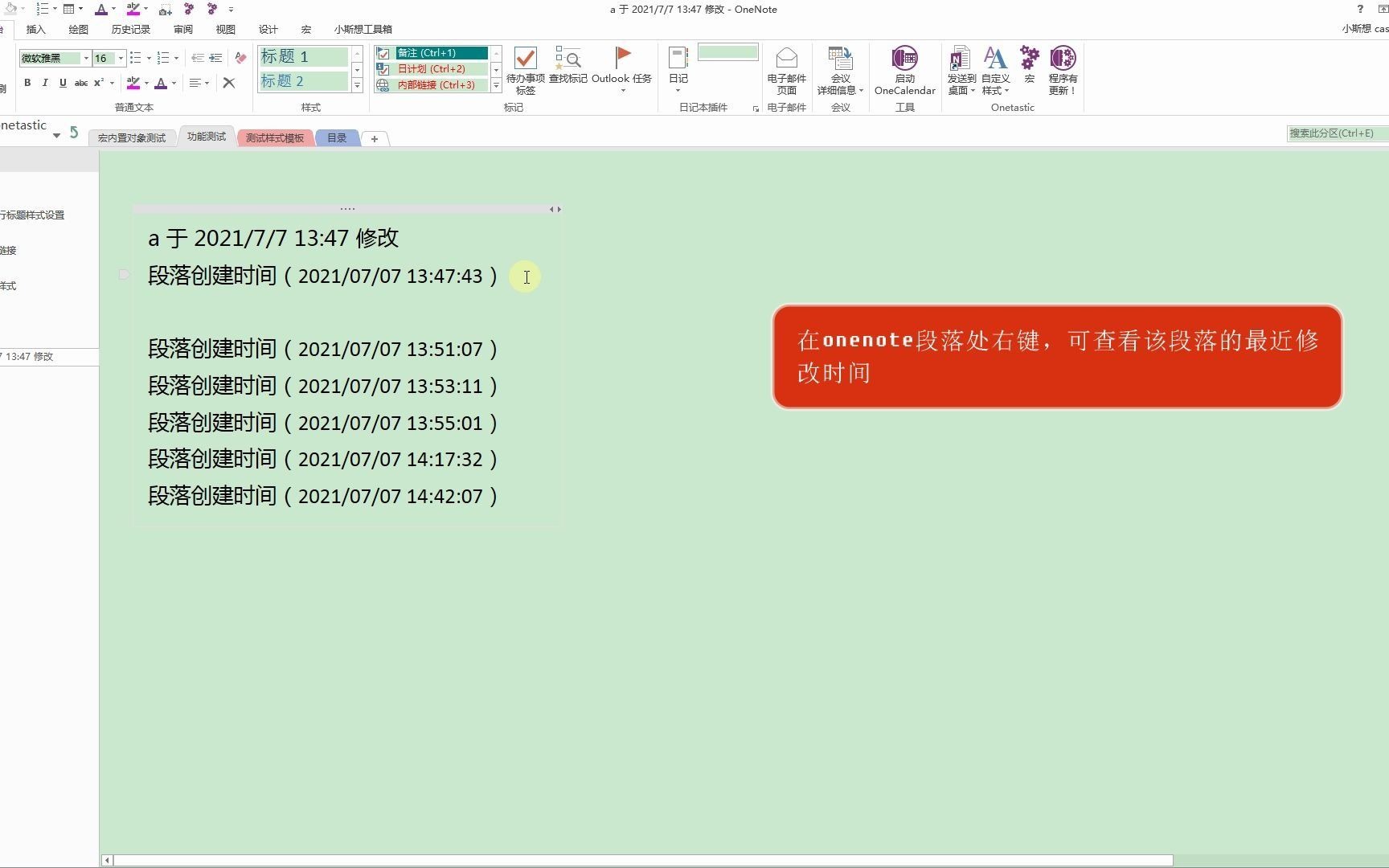Open the 小斯想工具箱 ribbon tab
Viewport: 1389px width, 868px height.
click(363, 29)
